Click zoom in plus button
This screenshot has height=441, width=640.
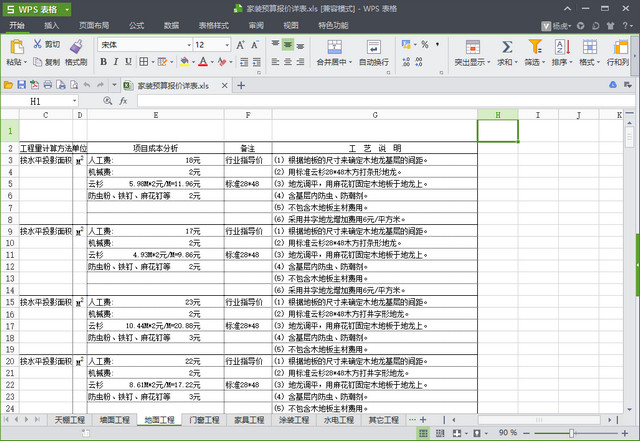click(624, 433)
